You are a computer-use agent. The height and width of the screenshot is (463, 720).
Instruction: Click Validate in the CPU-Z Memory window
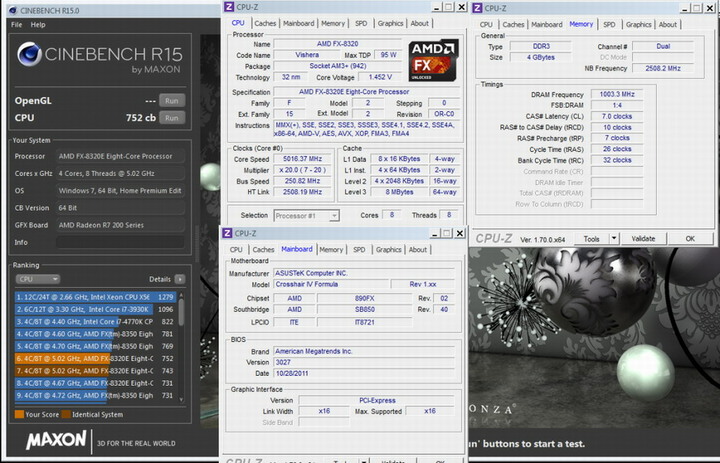point(643,239)
